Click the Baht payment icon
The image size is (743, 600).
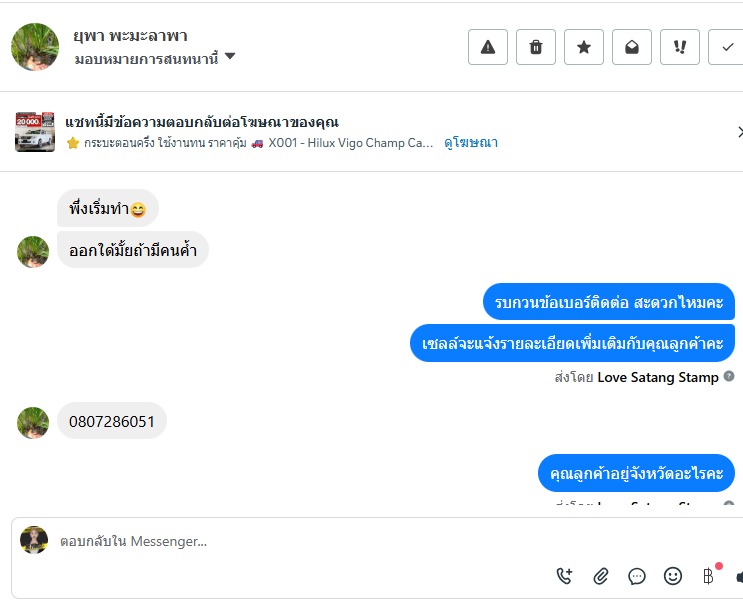(x=709, y=576)
